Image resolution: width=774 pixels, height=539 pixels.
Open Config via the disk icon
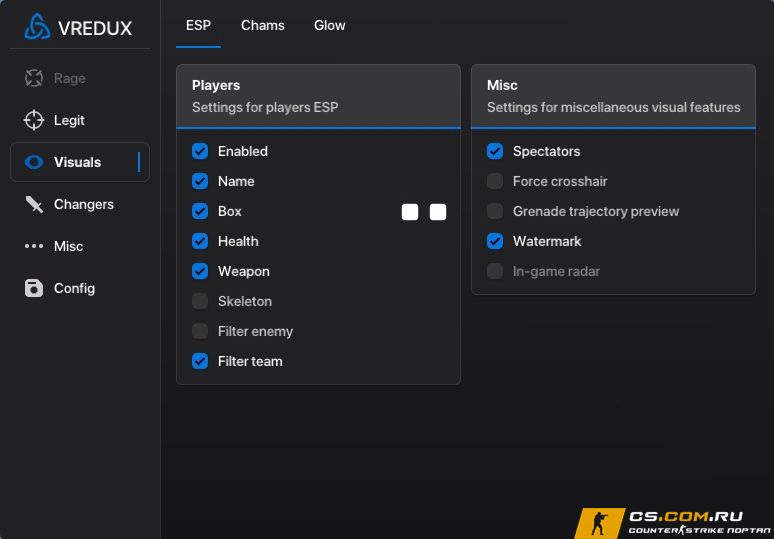coord(34,288)
